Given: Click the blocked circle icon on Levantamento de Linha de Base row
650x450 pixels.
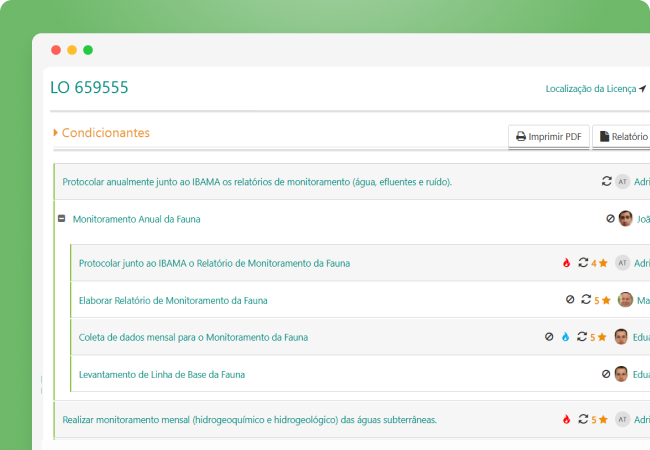Looking at the screenshot, I should click(606, 374).
